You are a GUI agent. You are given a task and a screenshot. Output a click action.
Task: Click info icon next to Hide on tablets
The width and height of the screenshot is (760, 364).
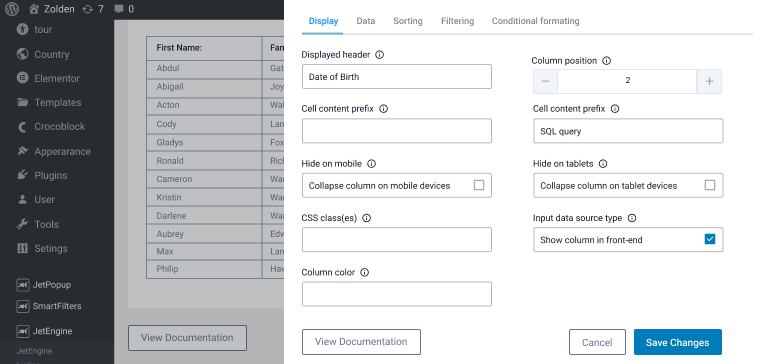point(603,164)
